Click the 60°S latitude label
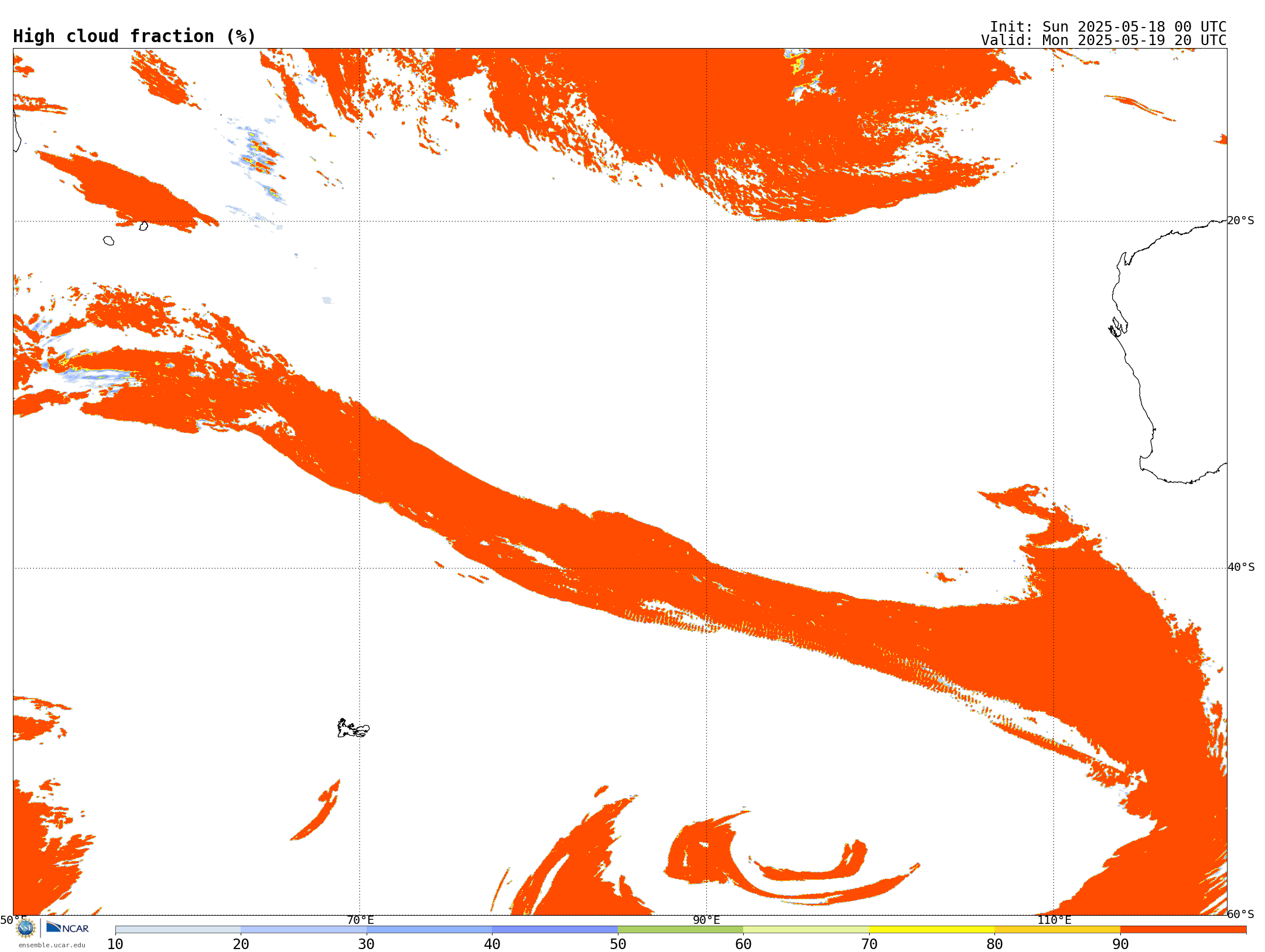Viewport: 1265px width, 952px height. (x=1240, y=914)
